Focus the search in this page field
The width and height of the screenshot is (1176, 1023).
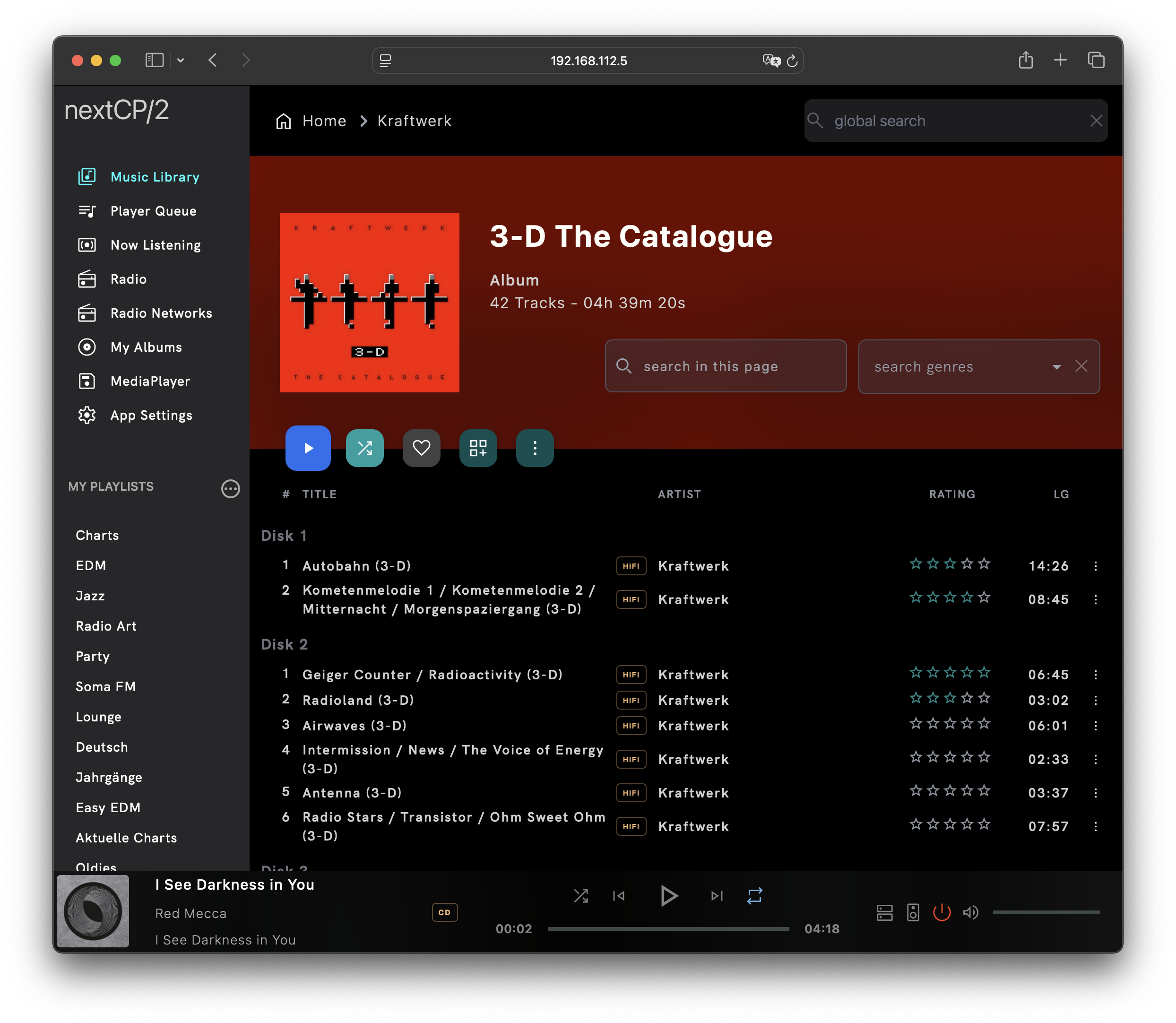click(x=726, y=366)
